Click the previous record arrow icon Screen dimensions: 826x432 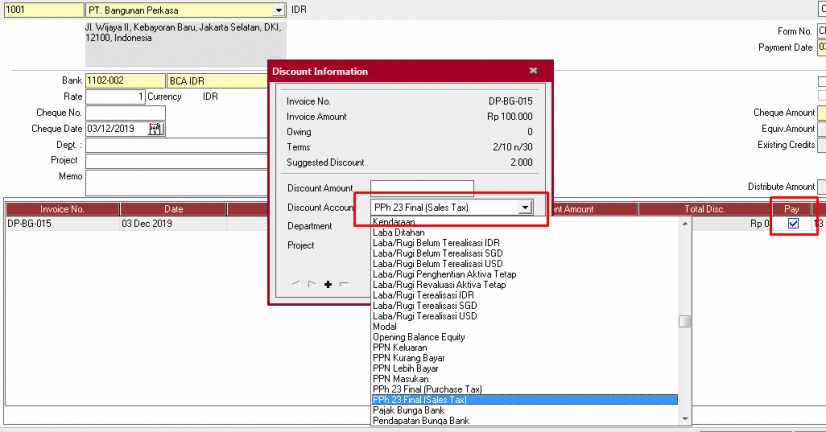pos(296,285)
